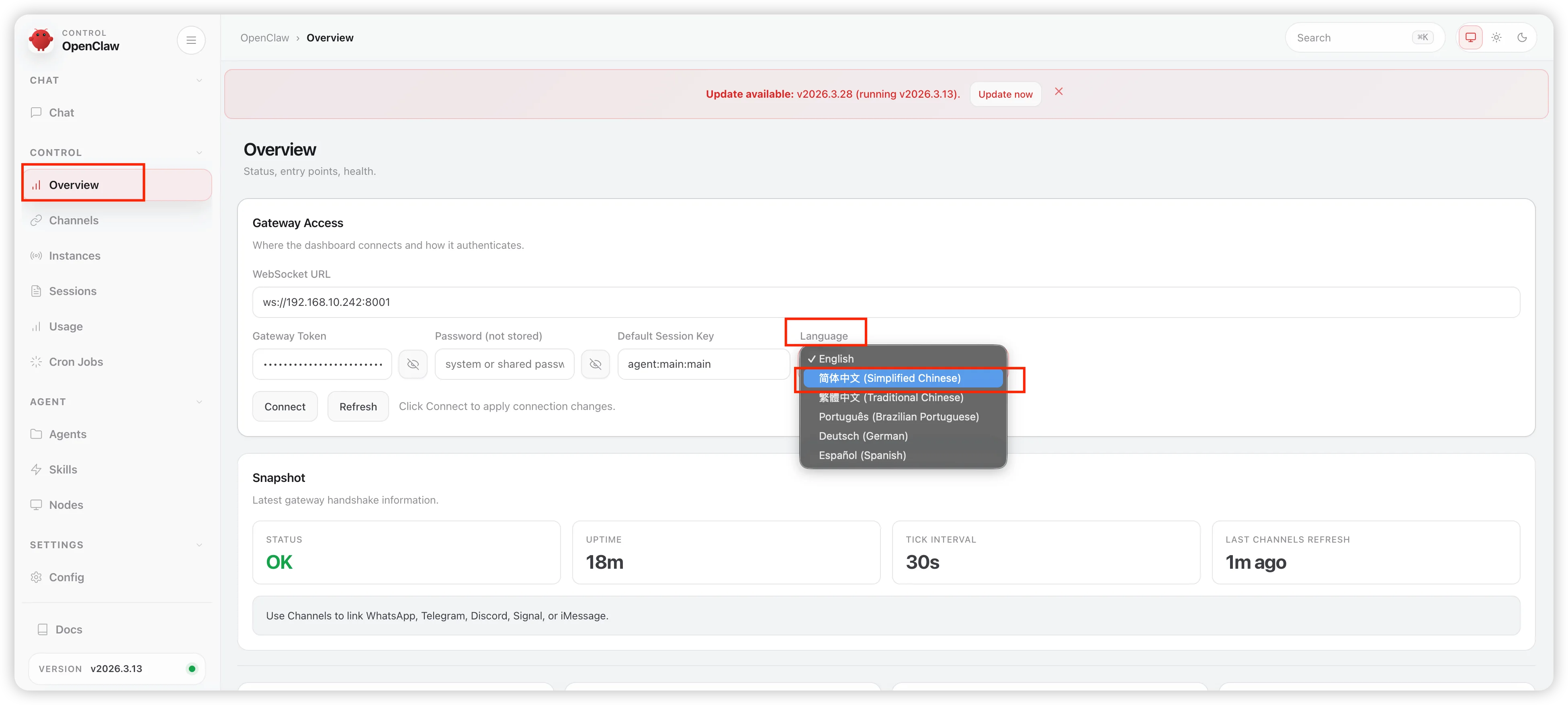Screen dimensions: 1568x705
Task: Click the Channels link icon
Action: (x=37, y=220)
